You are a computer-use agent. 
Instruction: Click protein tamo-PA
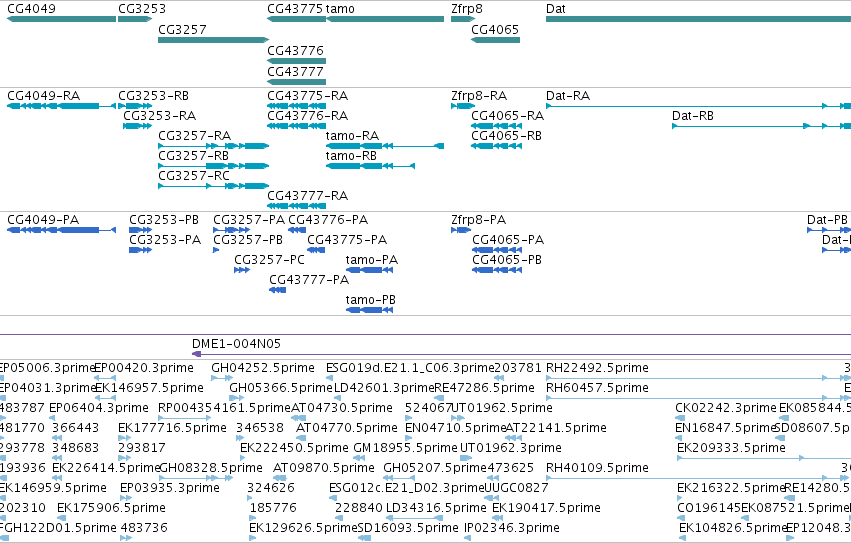tap(370, 270)
